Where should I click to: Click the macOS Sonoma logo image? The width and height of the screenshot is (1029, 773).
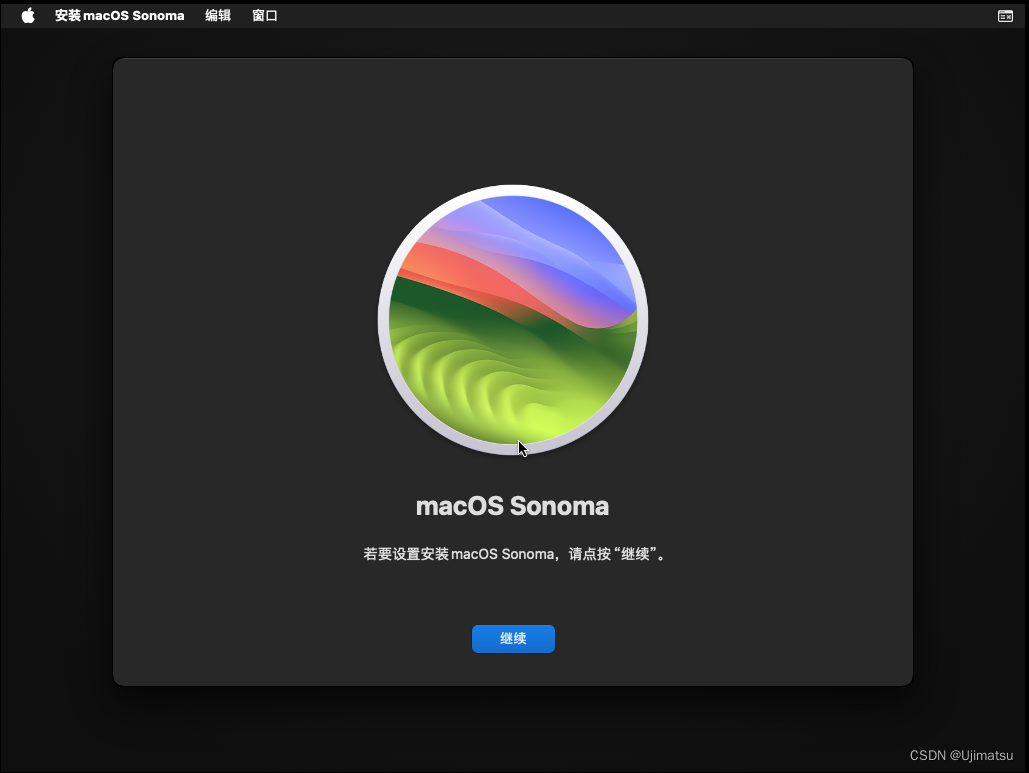coord(513,320)
